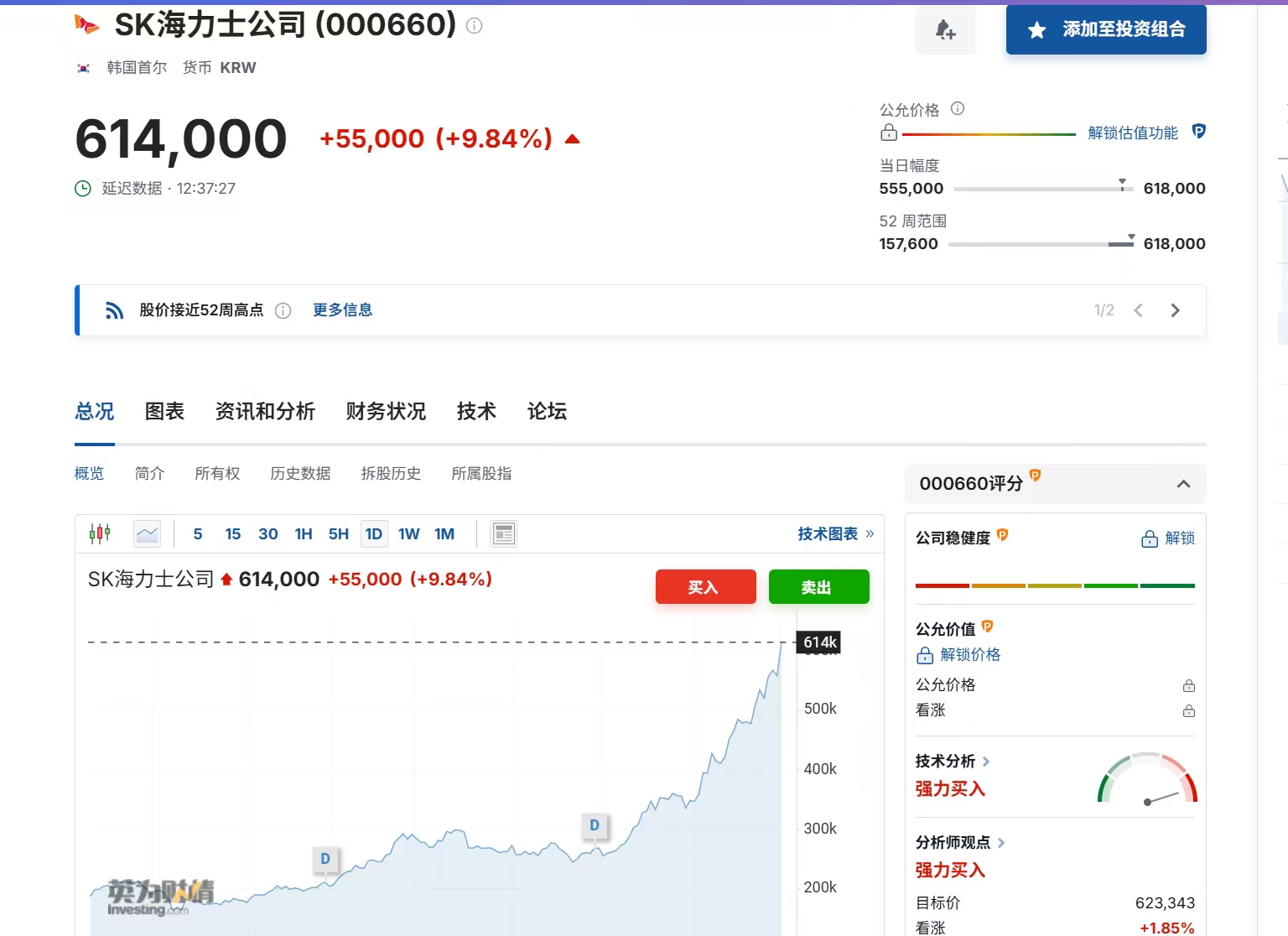Switch the chart to area type

[147, 533]
